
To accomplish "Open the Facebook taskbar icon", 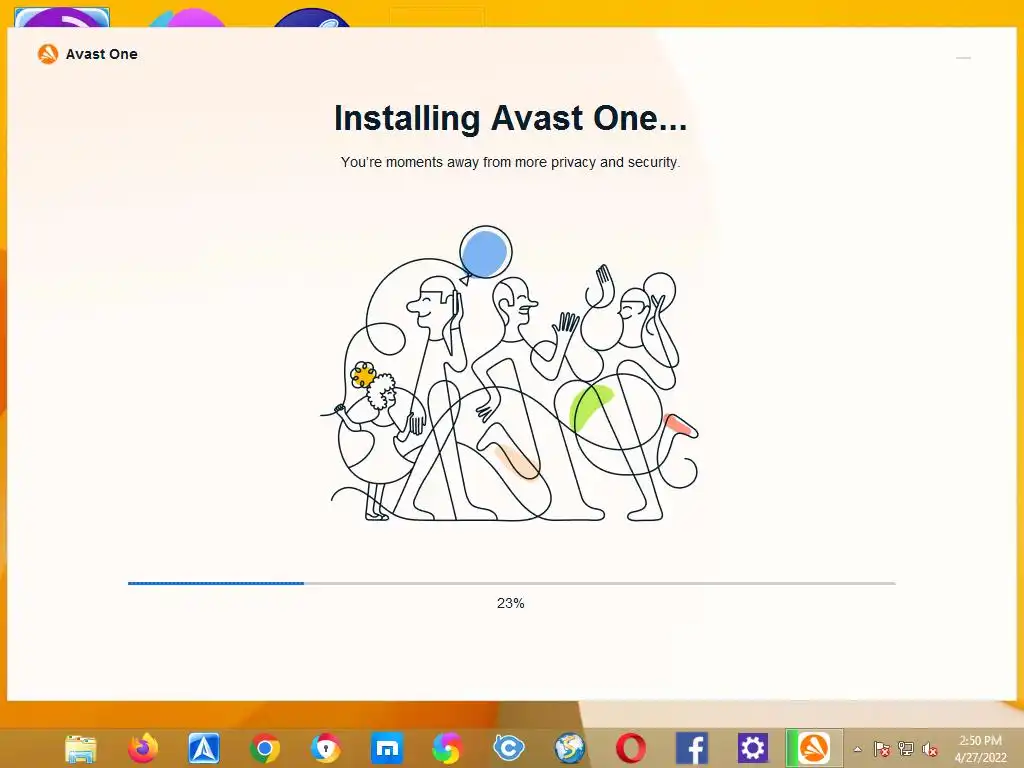I will coord(692,748).
